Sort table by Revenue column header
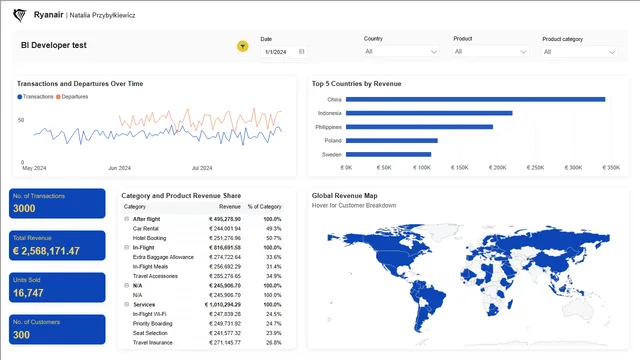Viewport: 640px width, 360px height. point(229,207)
